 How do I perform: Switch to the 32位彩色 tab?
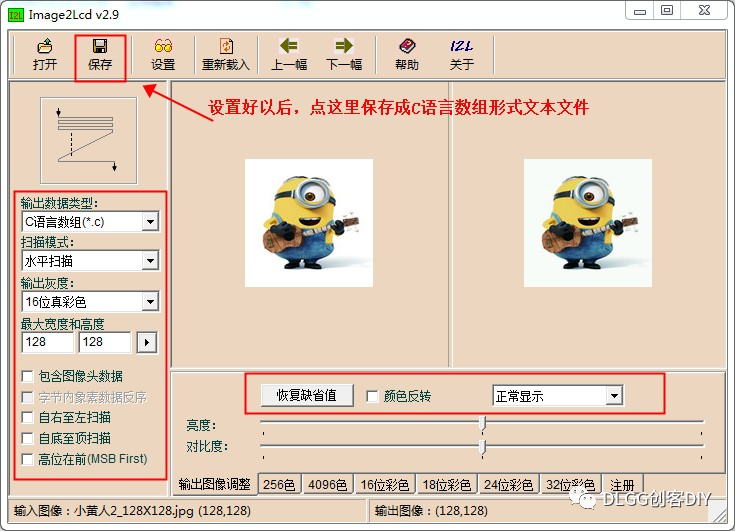[570, 485]
